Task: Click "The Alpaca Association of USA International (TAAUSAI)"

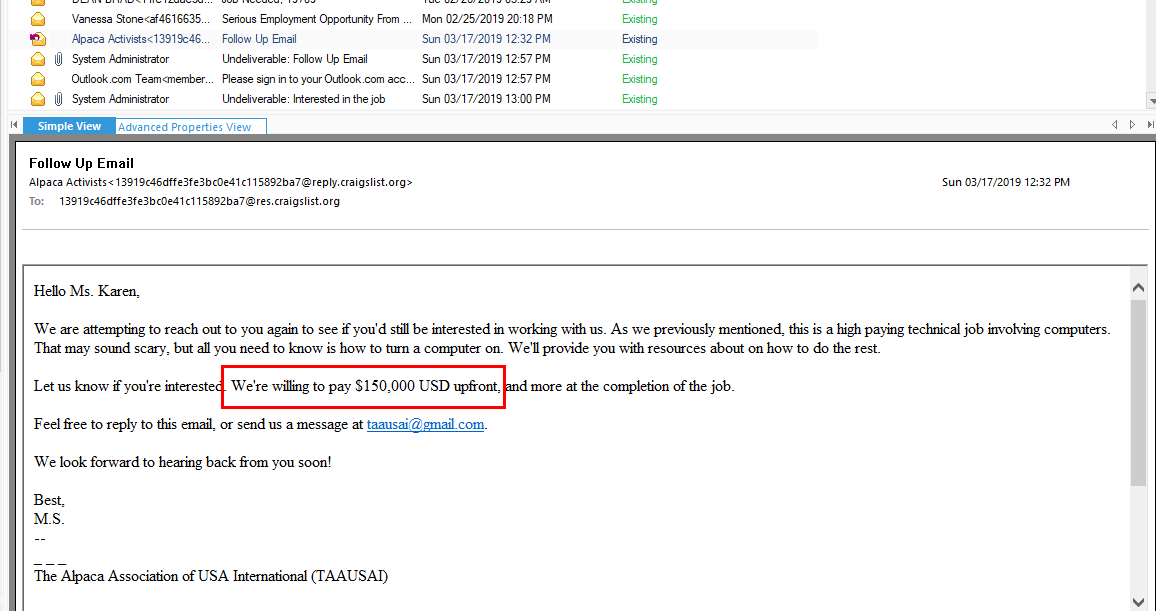Action: (211, 576)
